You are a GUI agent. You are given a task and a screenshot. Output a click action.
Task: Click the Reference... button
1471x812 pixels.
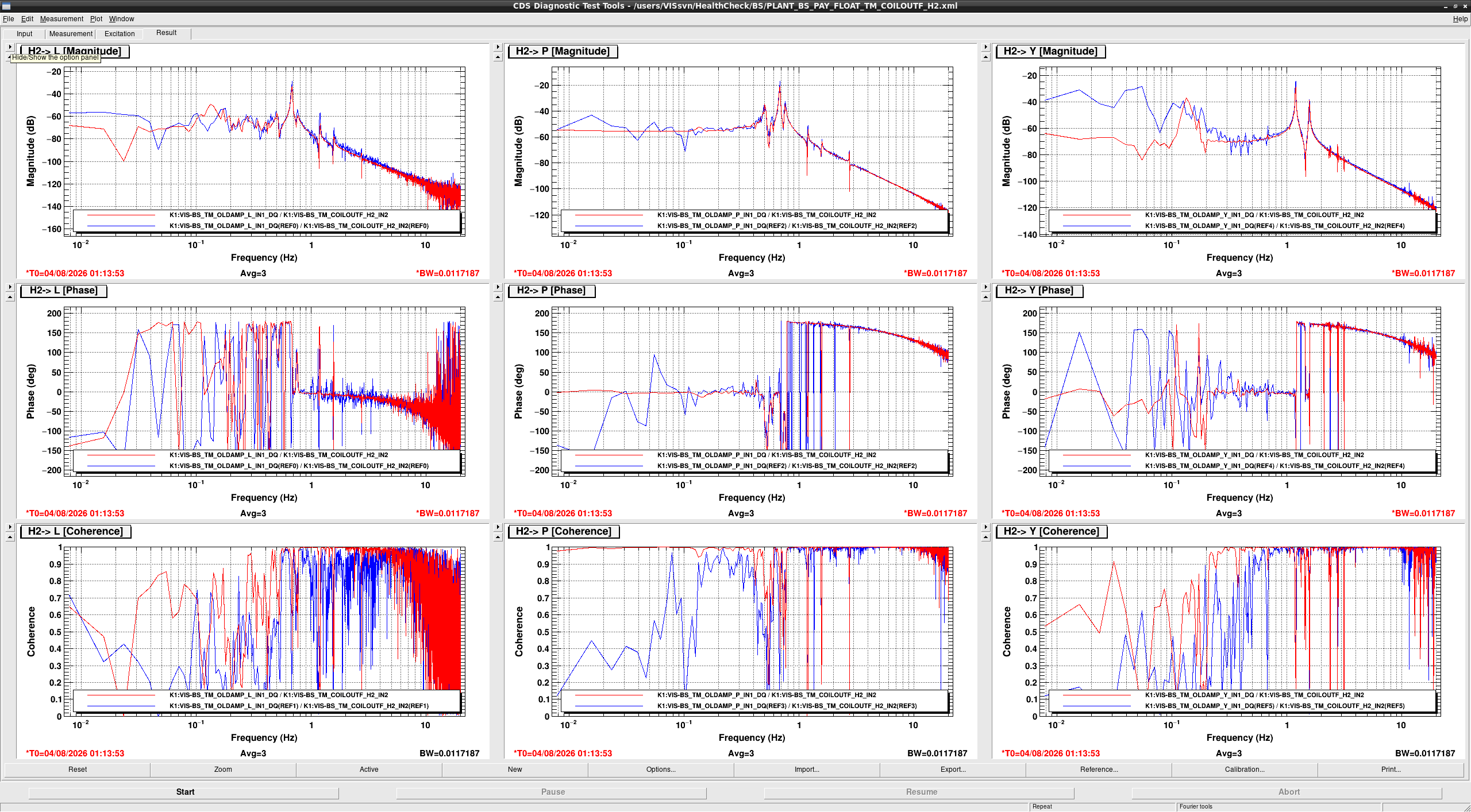[1099, 770]
